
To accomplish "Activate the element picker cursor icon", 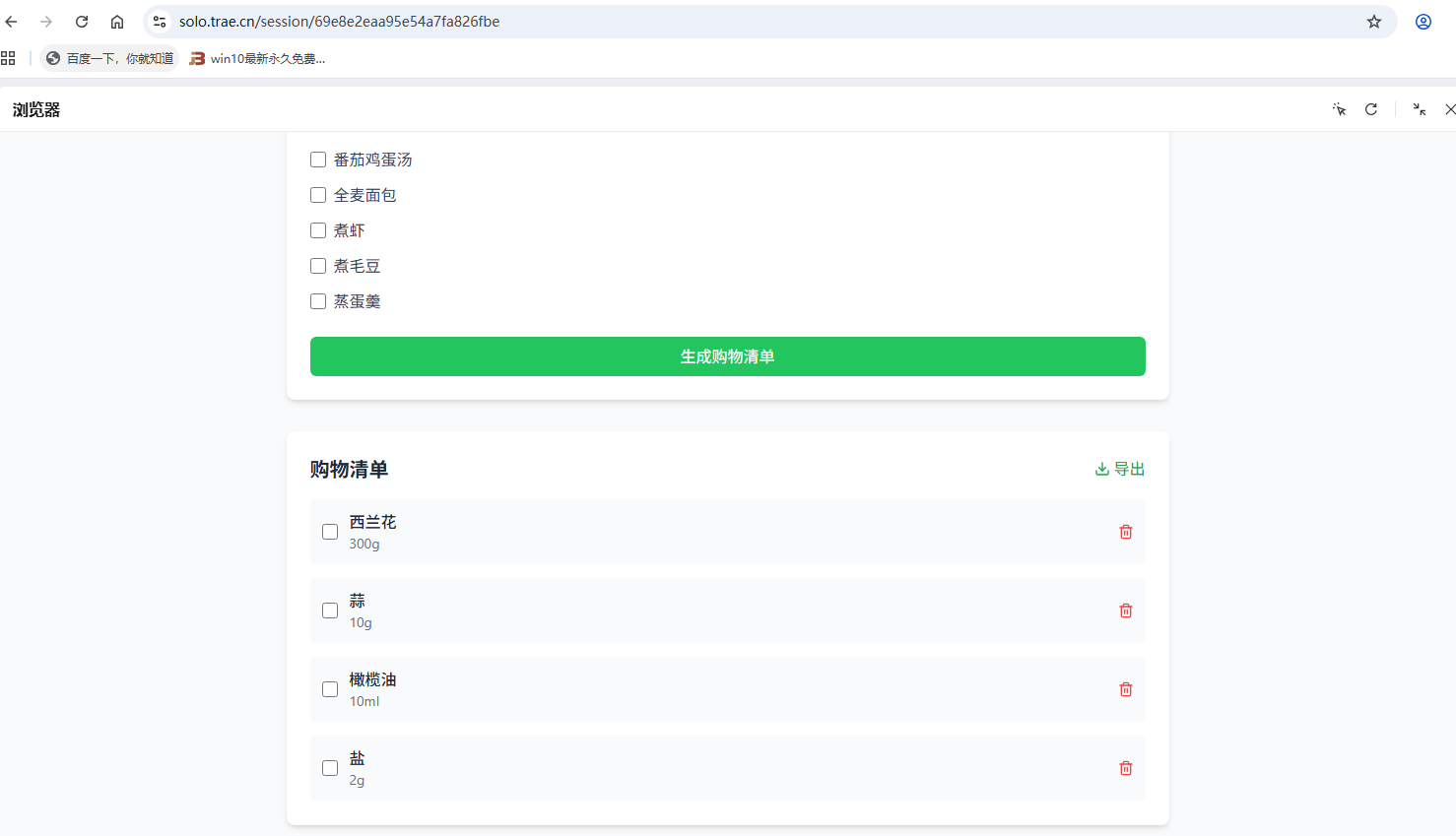I will pos(1339,109).
